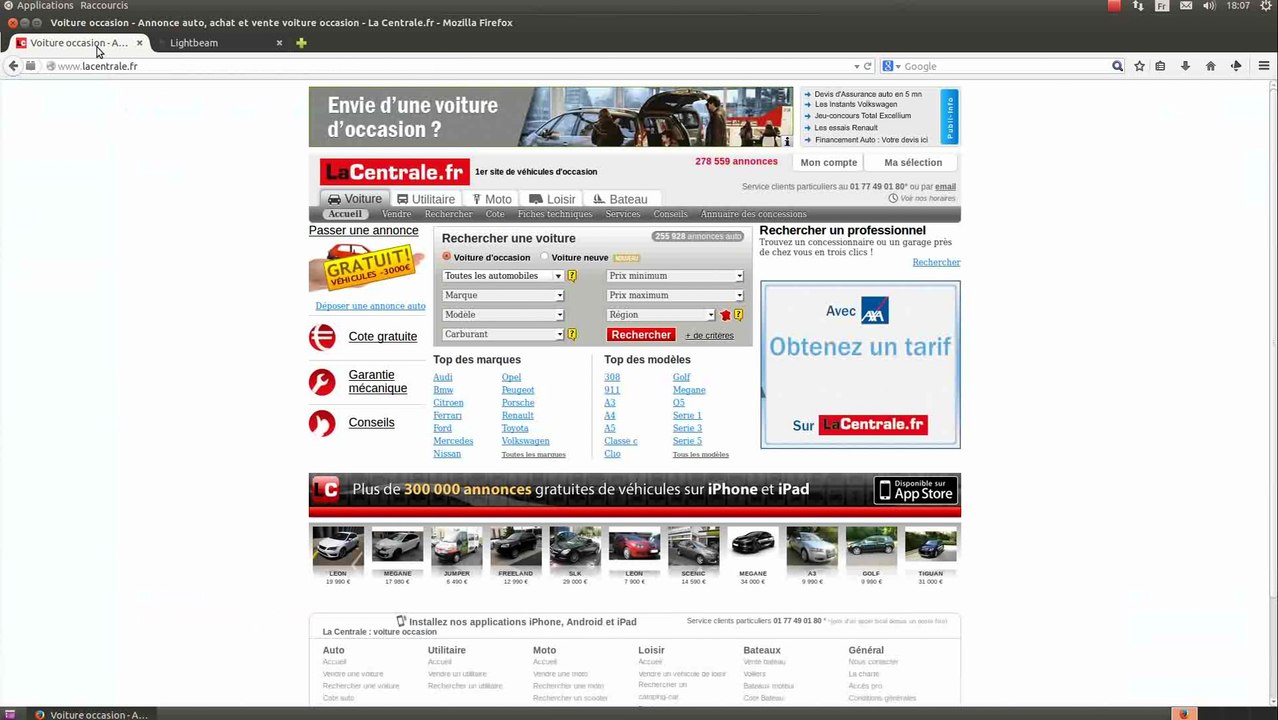
Task: Open the Firefox hamburger menu
Action: click(x=1264, y=66)
